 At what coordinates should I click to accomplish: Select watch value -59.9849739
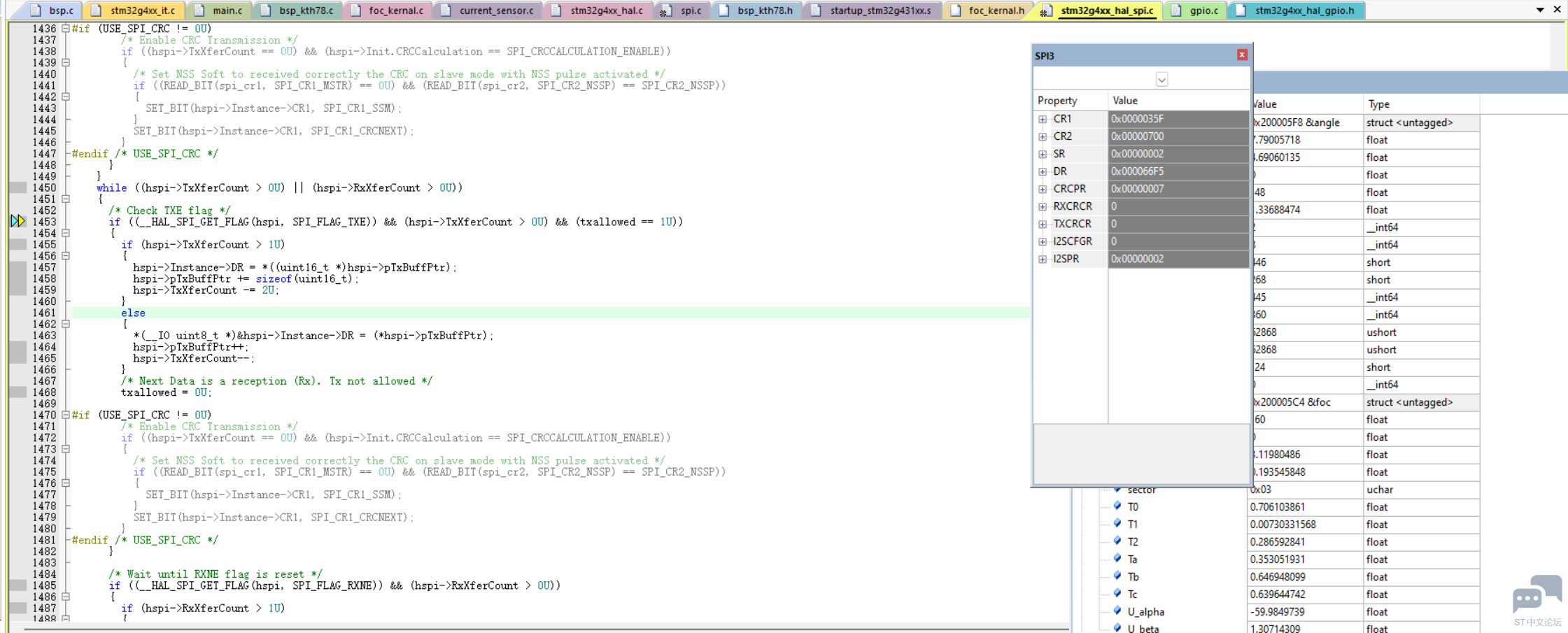point(1306,612)
